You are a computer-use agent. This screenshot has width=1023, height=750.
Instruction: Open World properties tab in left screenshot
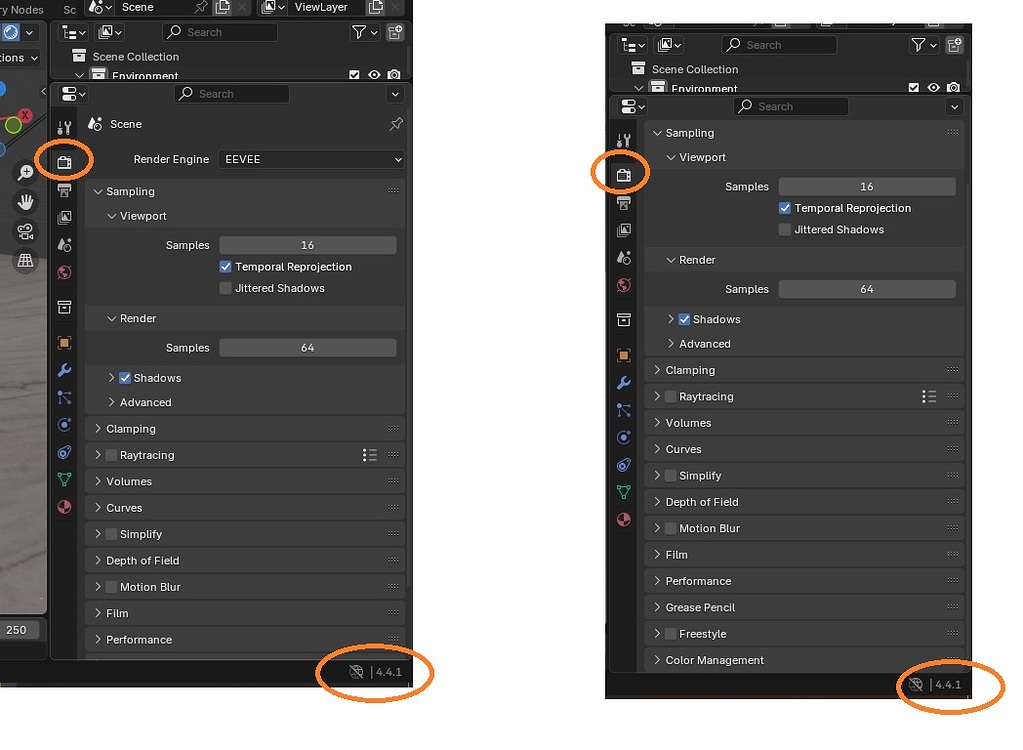point(64,272)
